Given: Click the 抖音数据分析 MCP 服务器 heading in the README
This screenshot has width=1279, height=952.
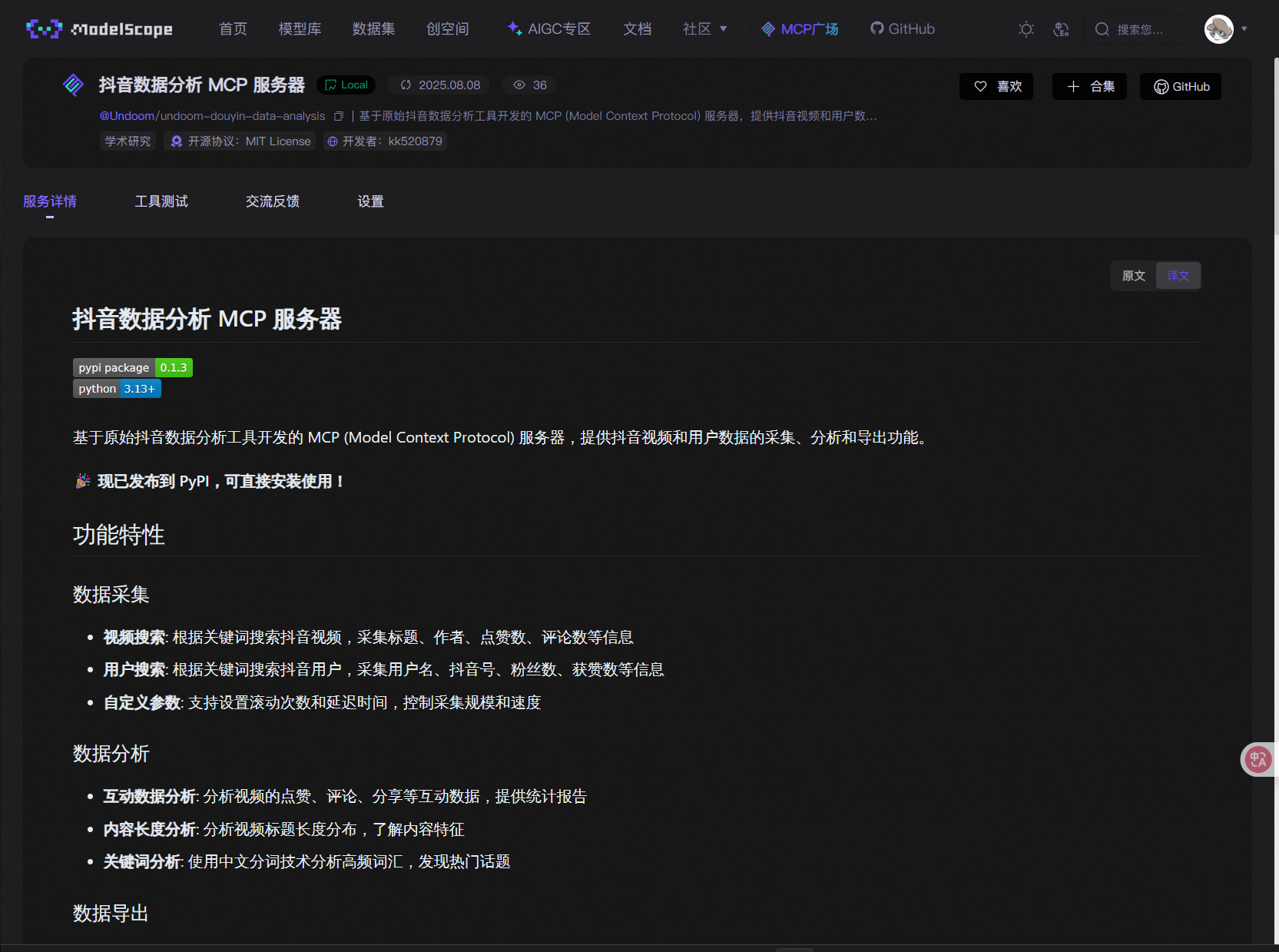Looking at the screenshot, I should [207, 319].
